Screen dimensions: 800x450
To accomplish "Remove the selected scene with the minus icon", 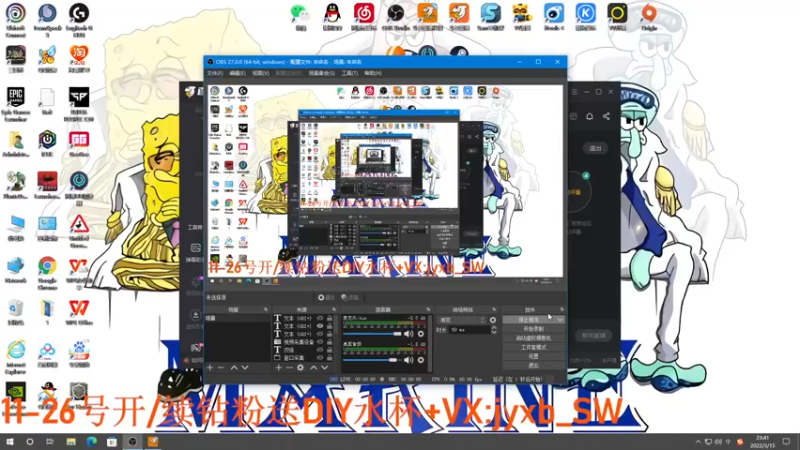I will (221, 367).
